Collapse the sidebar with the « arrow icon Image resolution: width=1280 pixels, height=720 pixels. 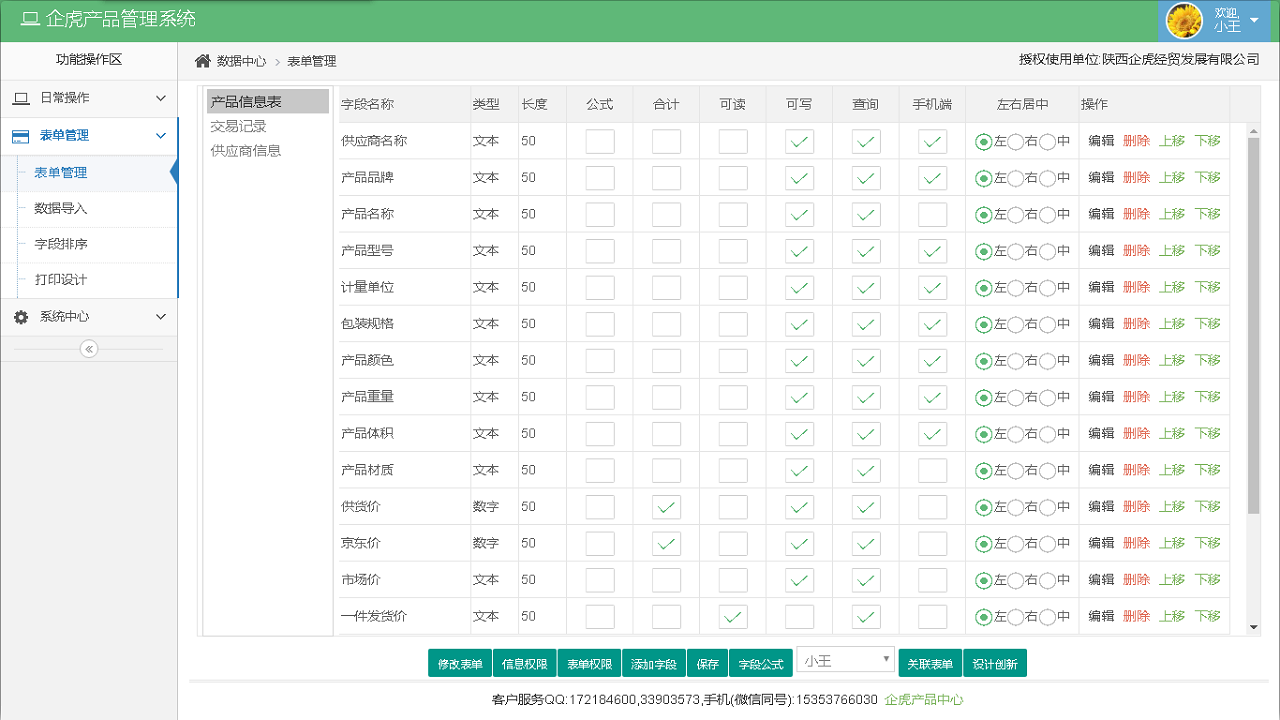coord(89,348)
